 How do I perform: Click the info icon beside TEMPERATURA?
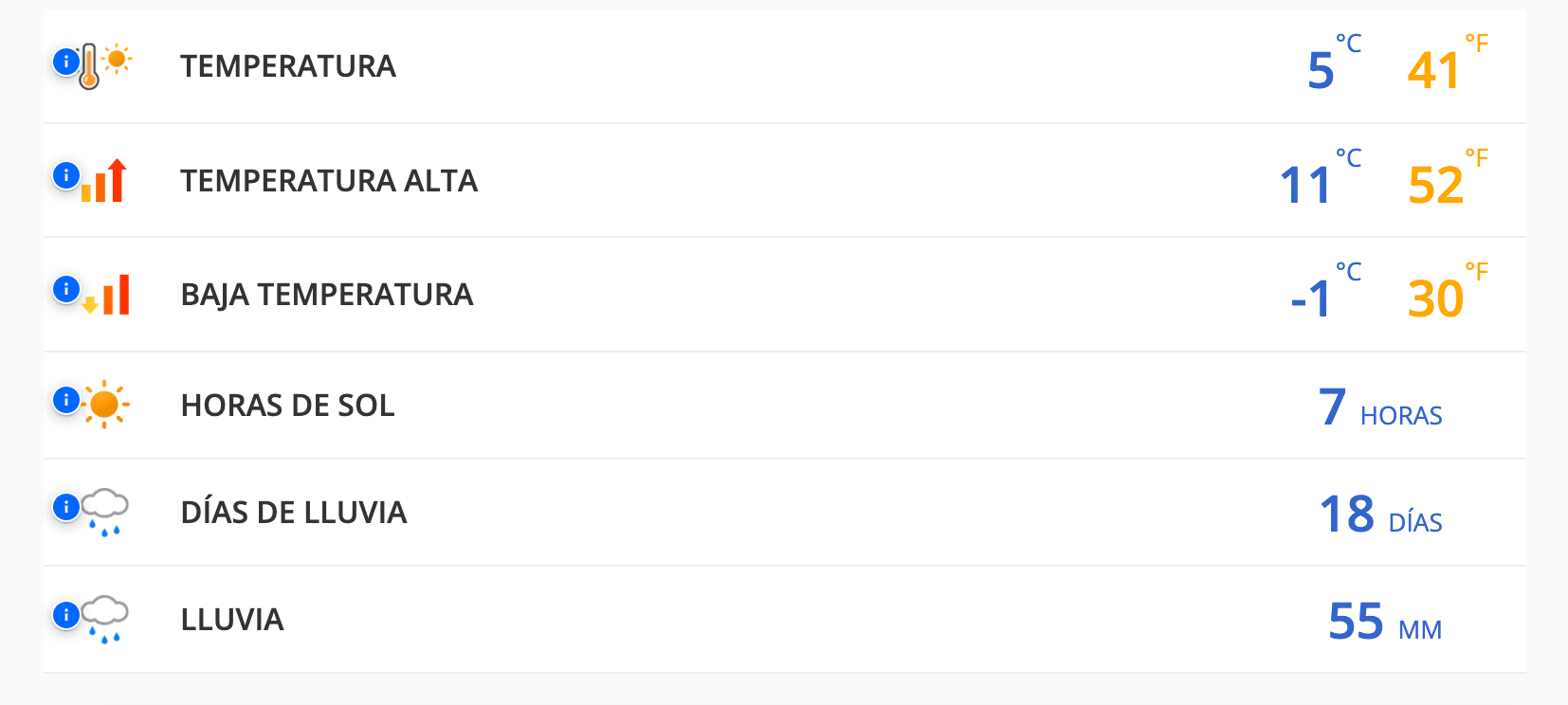65,62
